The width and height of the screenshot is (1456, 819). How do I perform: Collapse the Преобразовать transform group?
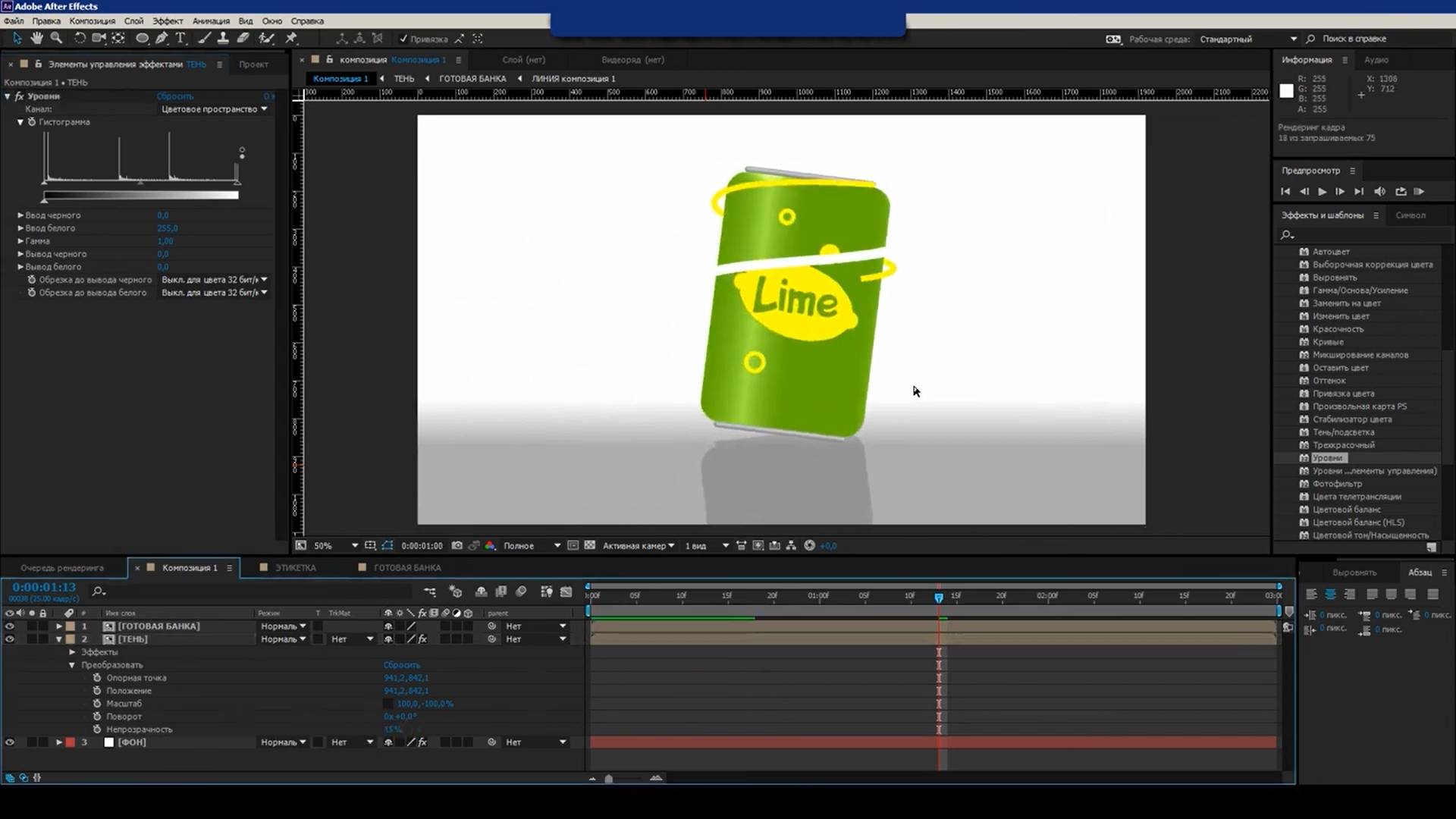pyautogui.click(x=72, y=665)
